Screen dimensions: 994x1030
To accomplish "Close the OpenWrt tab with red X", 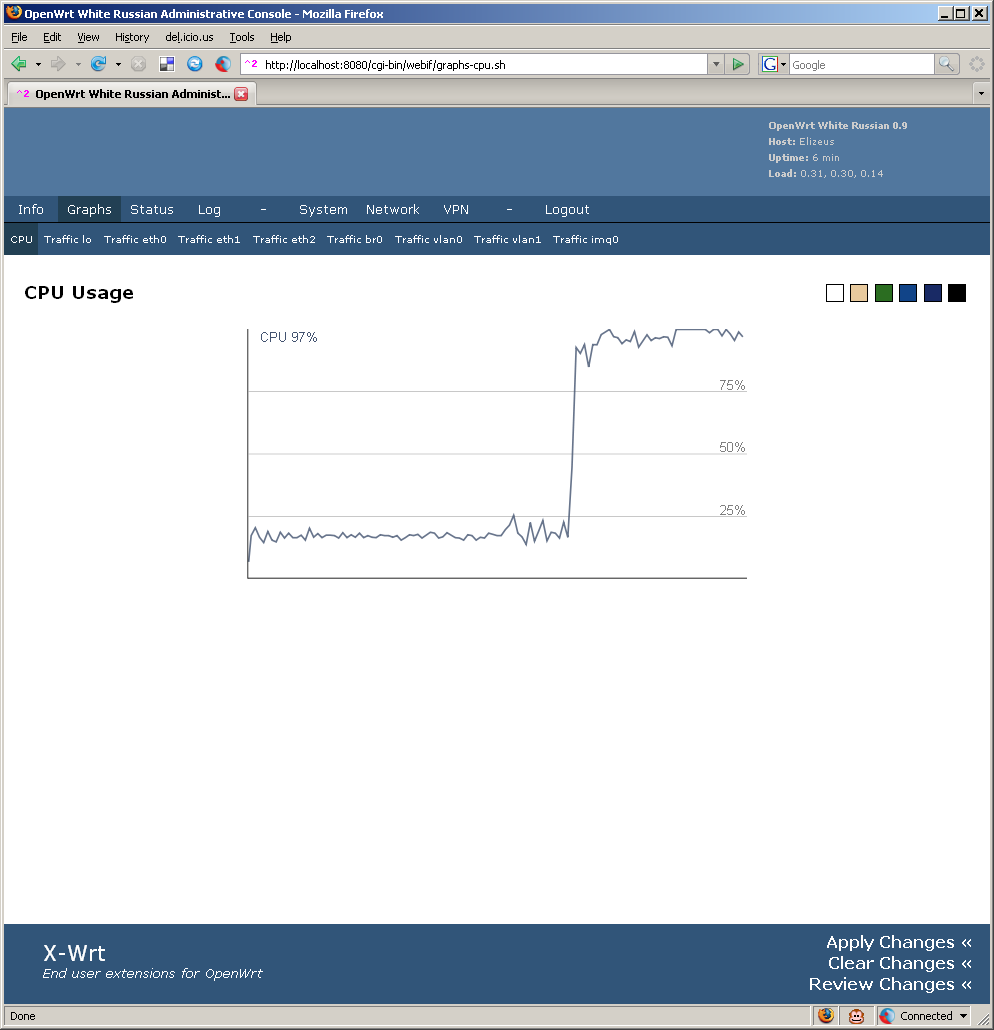I will (242, 94).
